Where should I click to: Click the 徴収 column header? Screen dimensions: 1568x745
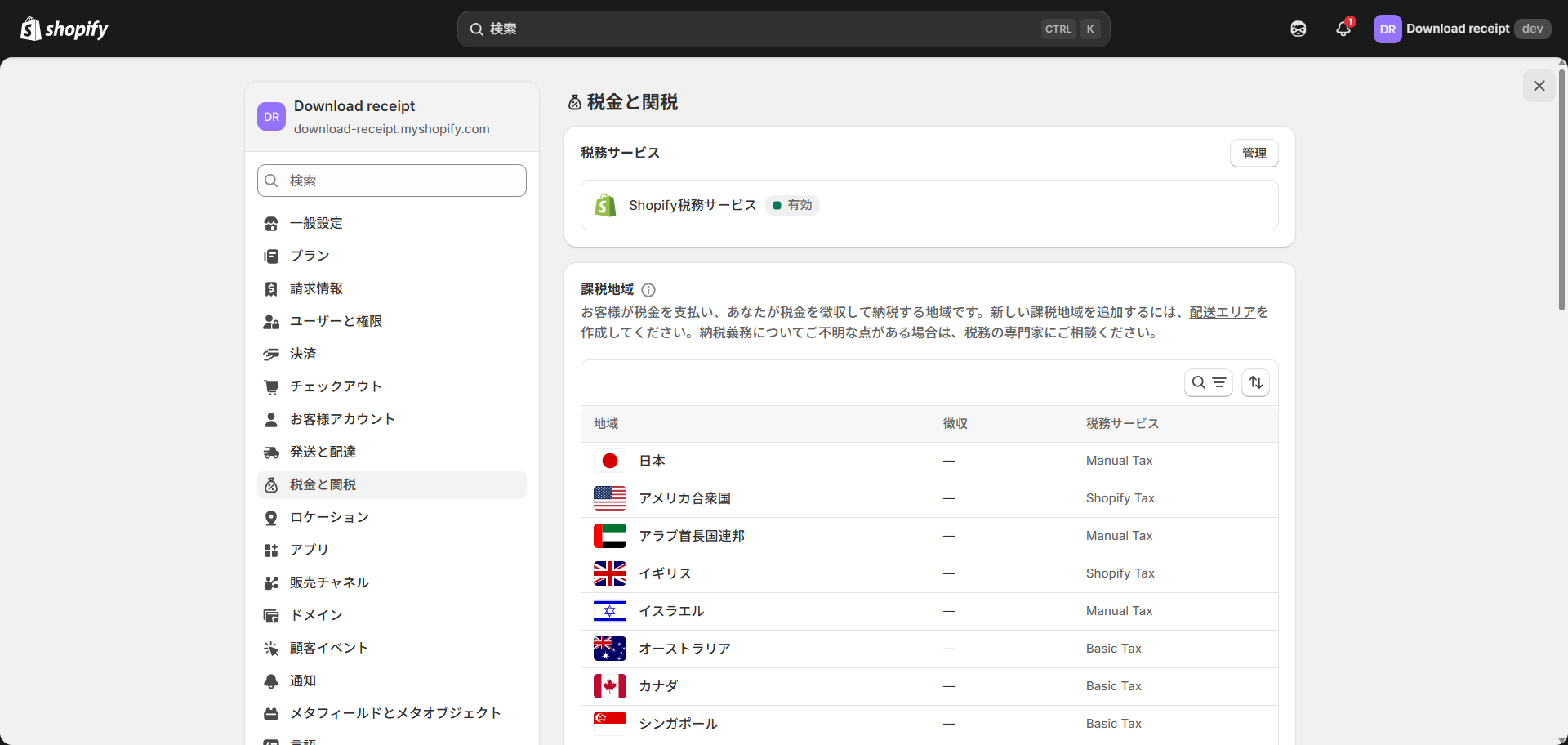point(955,423)
